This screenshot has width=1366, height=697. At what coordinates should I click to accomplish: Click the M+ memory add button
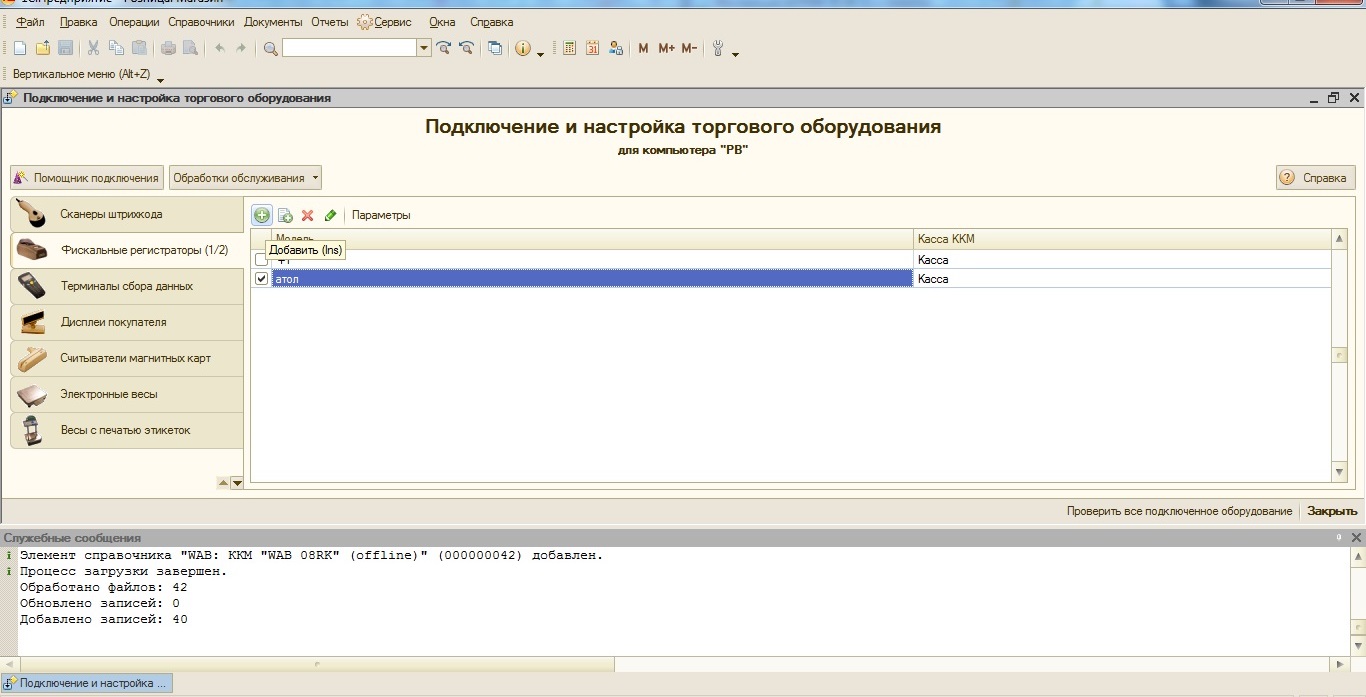pos(667,48)
